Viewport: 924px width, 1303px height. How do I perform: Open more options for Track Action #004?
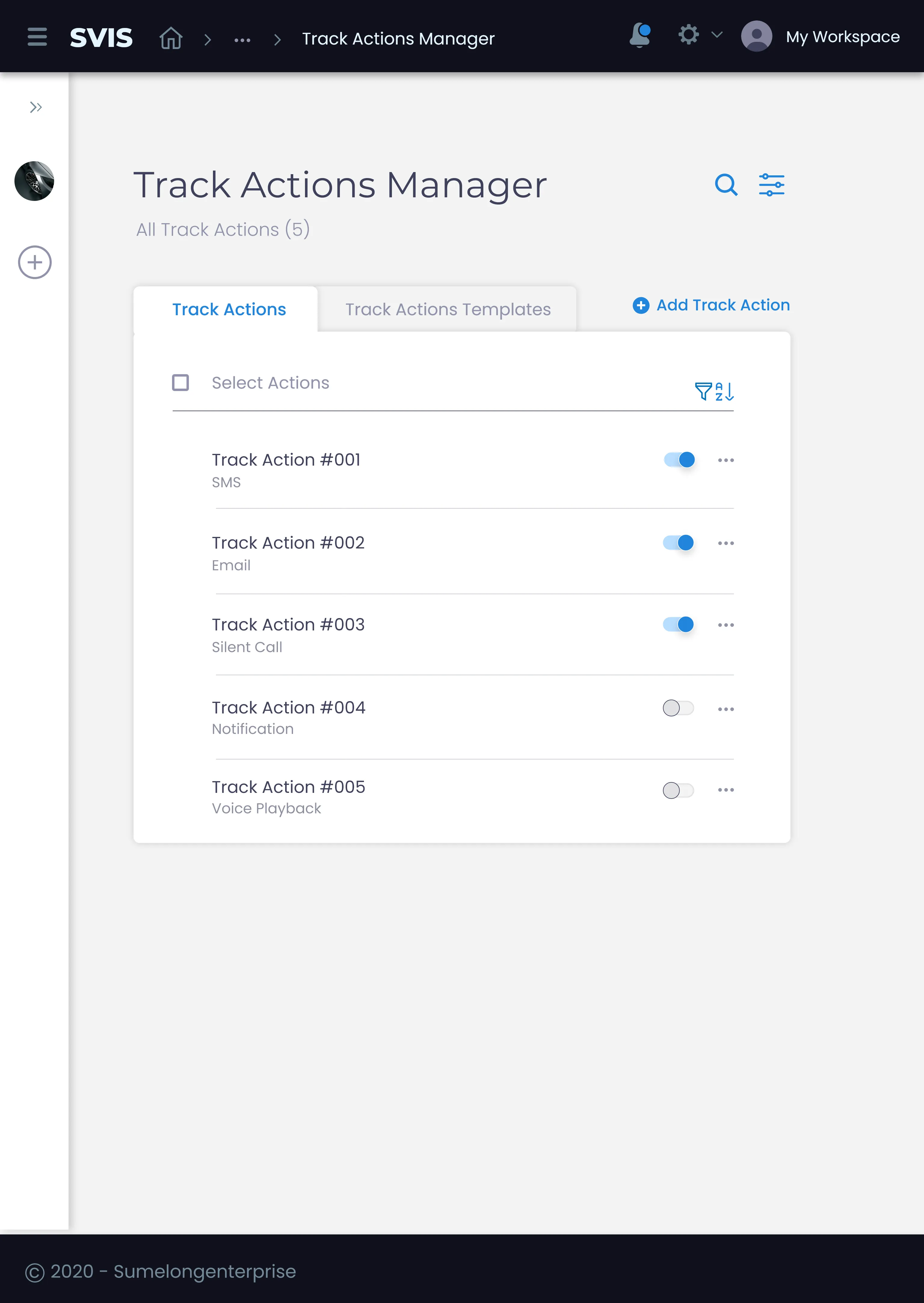tap(726, 709)
